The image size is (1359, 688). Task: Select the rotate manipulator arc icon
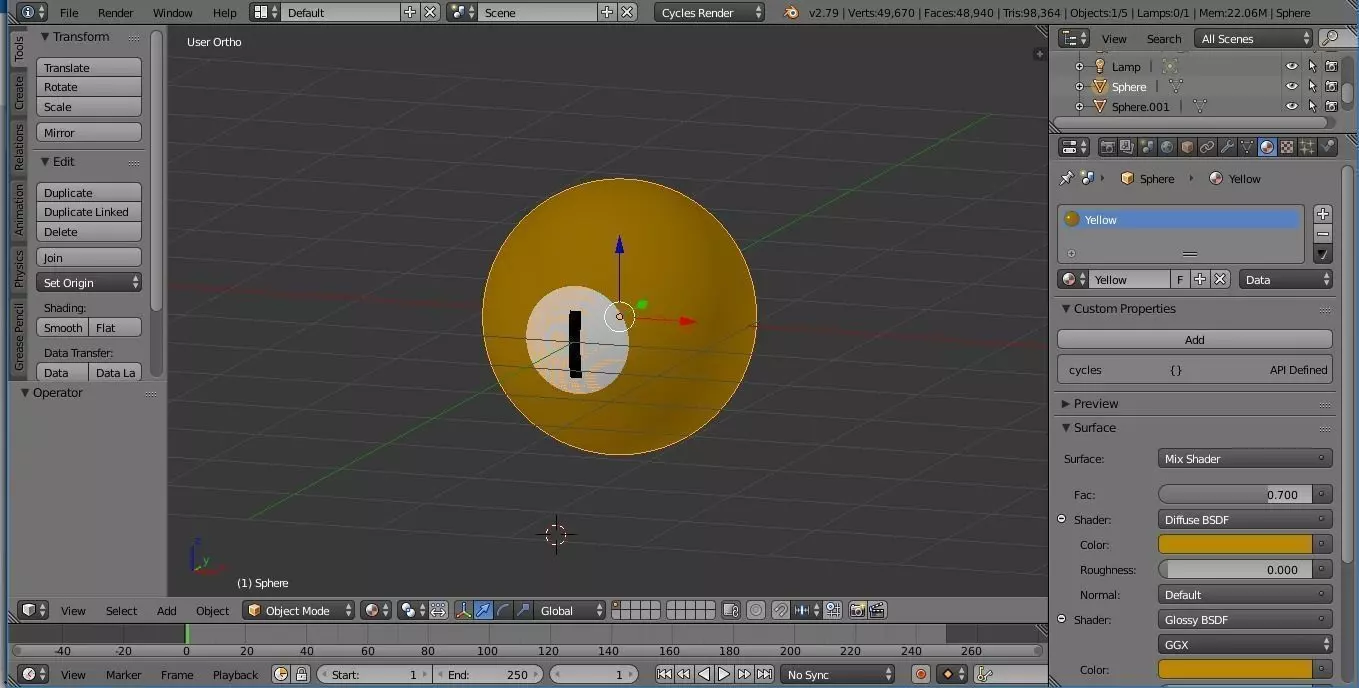click(503, 610)
